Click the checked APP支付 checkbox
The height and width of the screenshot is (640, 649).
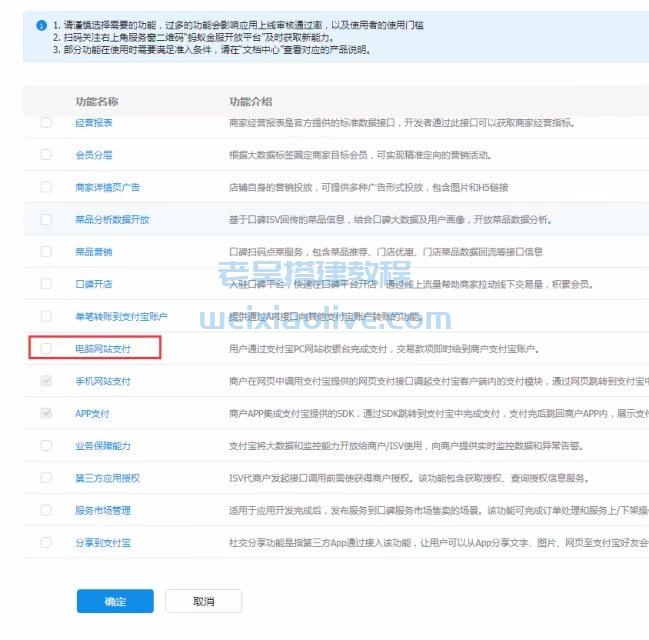point(46,413)
